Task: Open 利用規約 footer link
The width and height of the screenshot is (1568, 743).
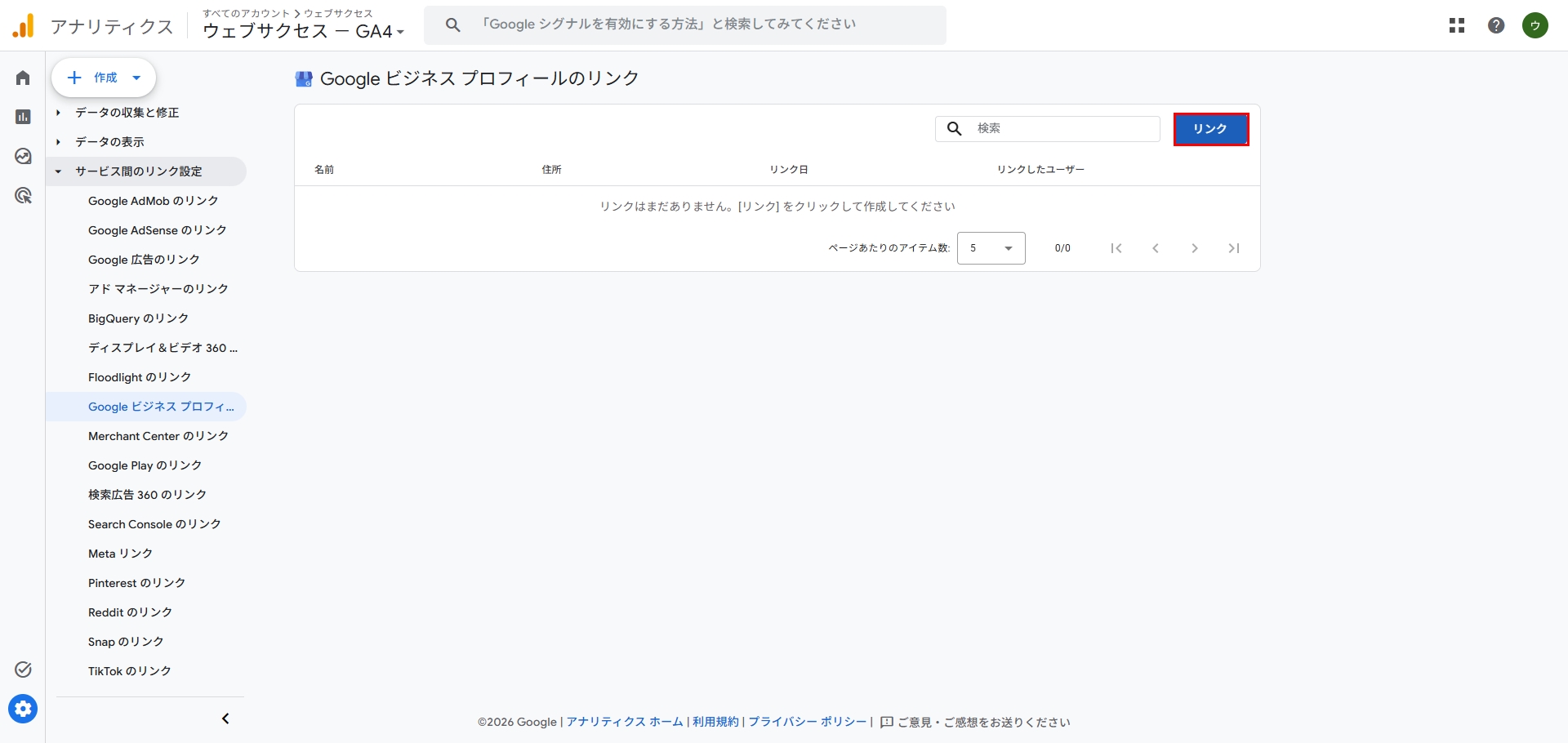Action: (715, 722)
